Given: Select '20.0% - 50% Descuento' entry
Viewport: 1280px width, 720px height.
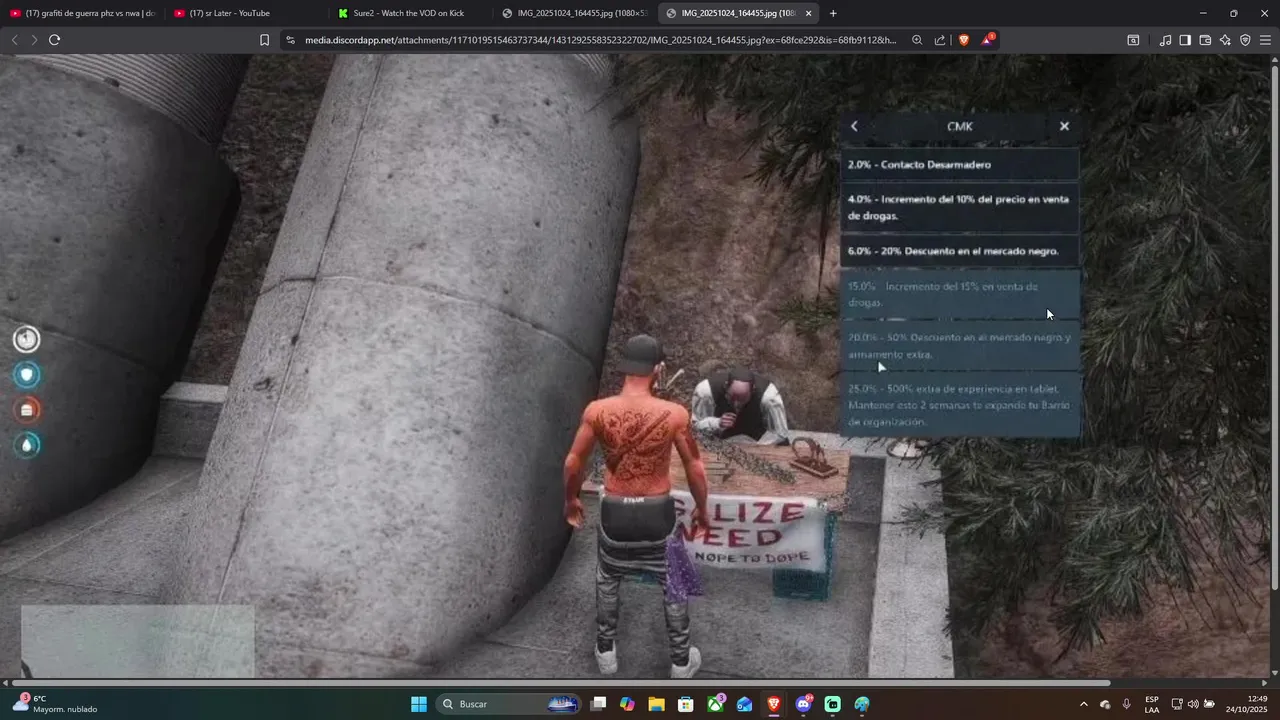Looking at the screenshot, I should pyautogui.click(x=960, y=346).
